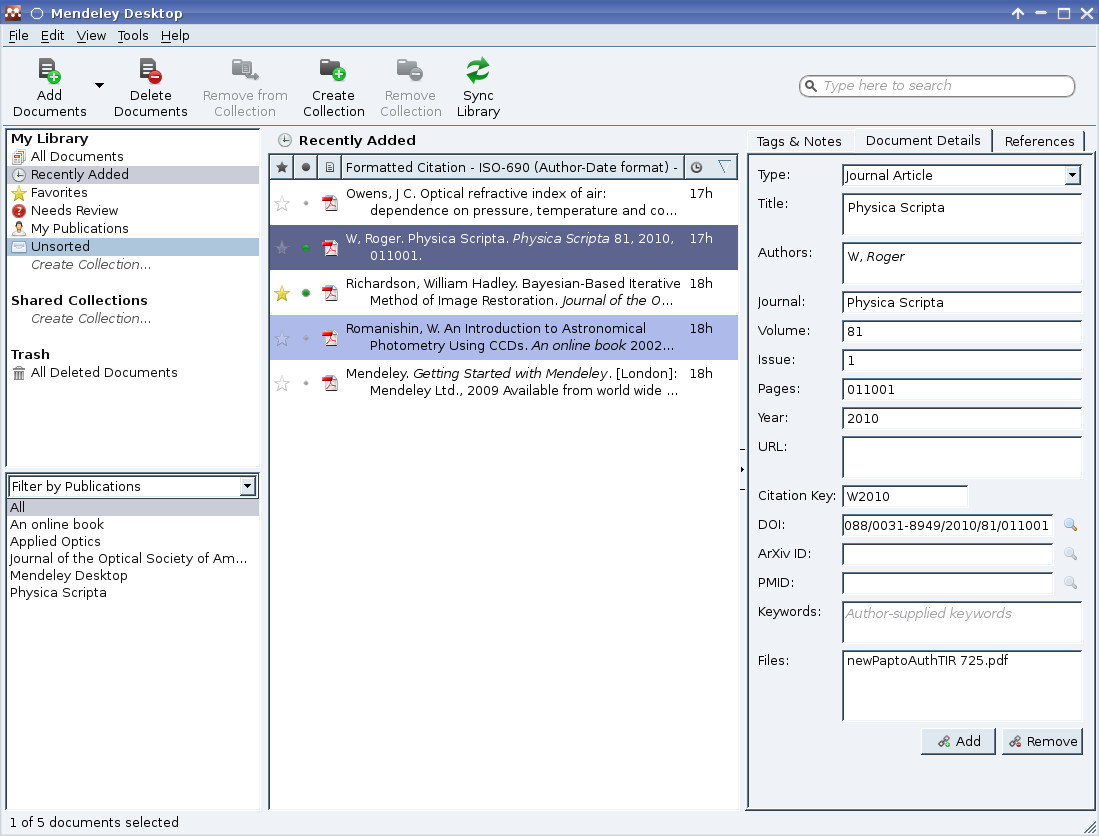Filter by 'Mendeley Desktop' publication

133,575
